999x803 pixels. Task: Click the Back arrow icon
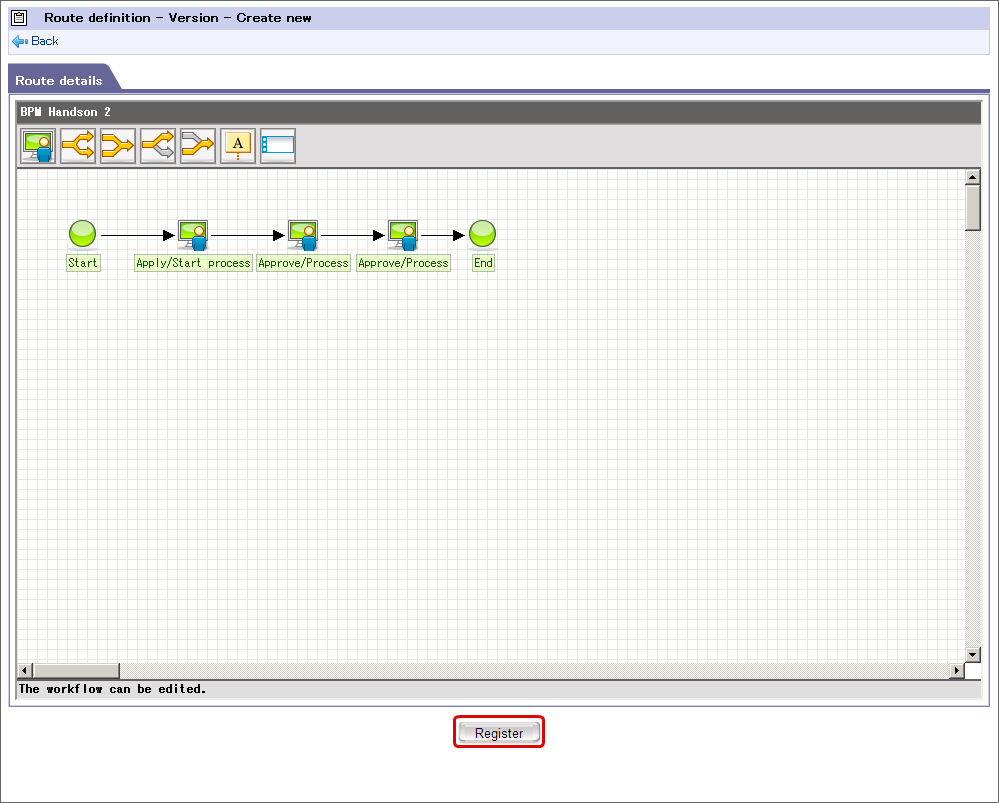click(20, 41)
